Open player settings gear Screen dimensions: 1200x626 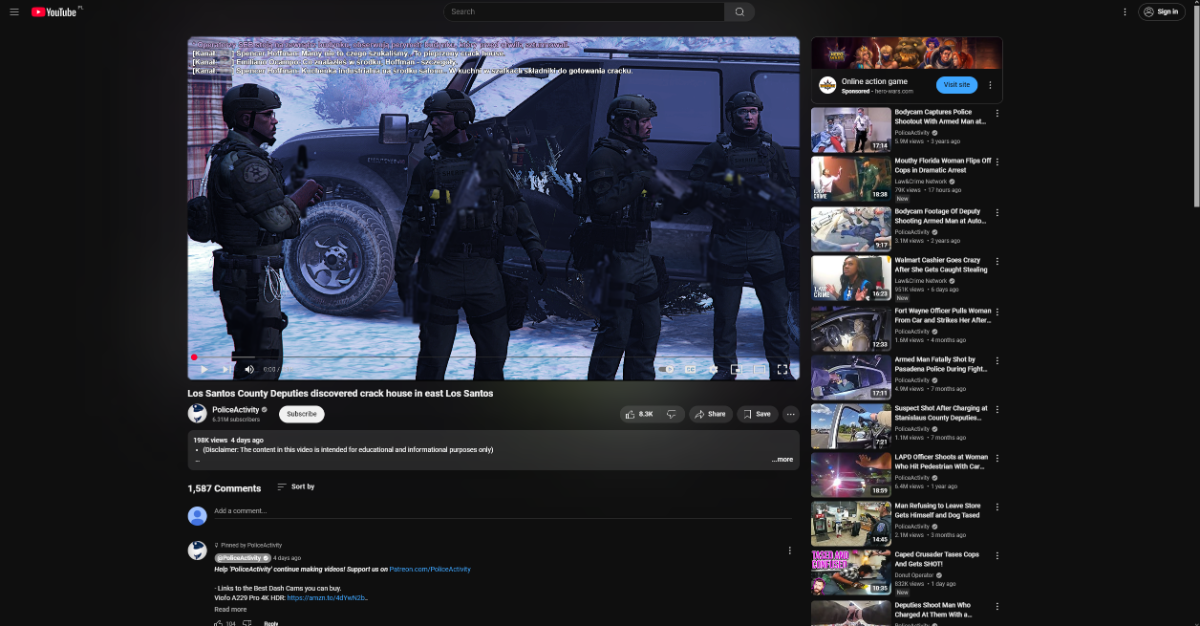713,369
